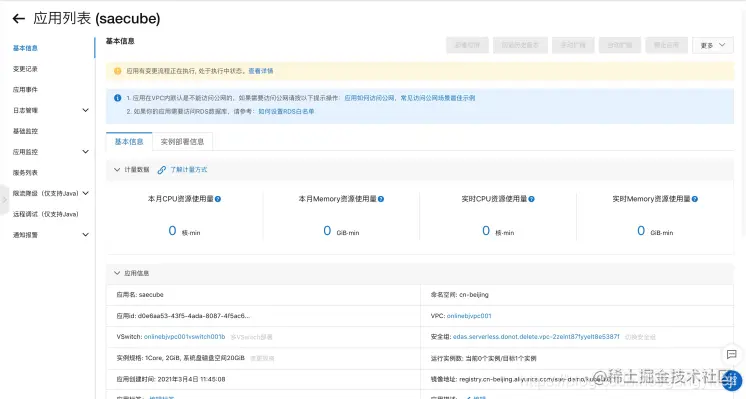The width and height of the screenshot is (746, 399).
Task: Open the VSwitch link onlinebjvpc001vswitch001b
Action: click(185, 337)
